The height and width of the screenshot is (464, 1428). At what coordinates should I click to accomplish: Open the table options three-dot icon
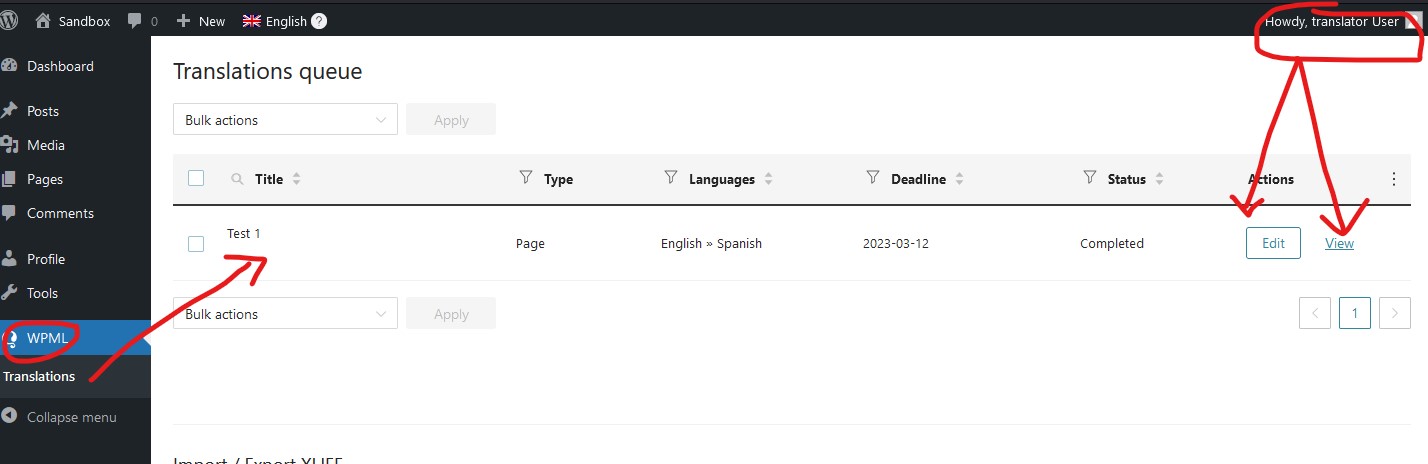pos(1394,179)
